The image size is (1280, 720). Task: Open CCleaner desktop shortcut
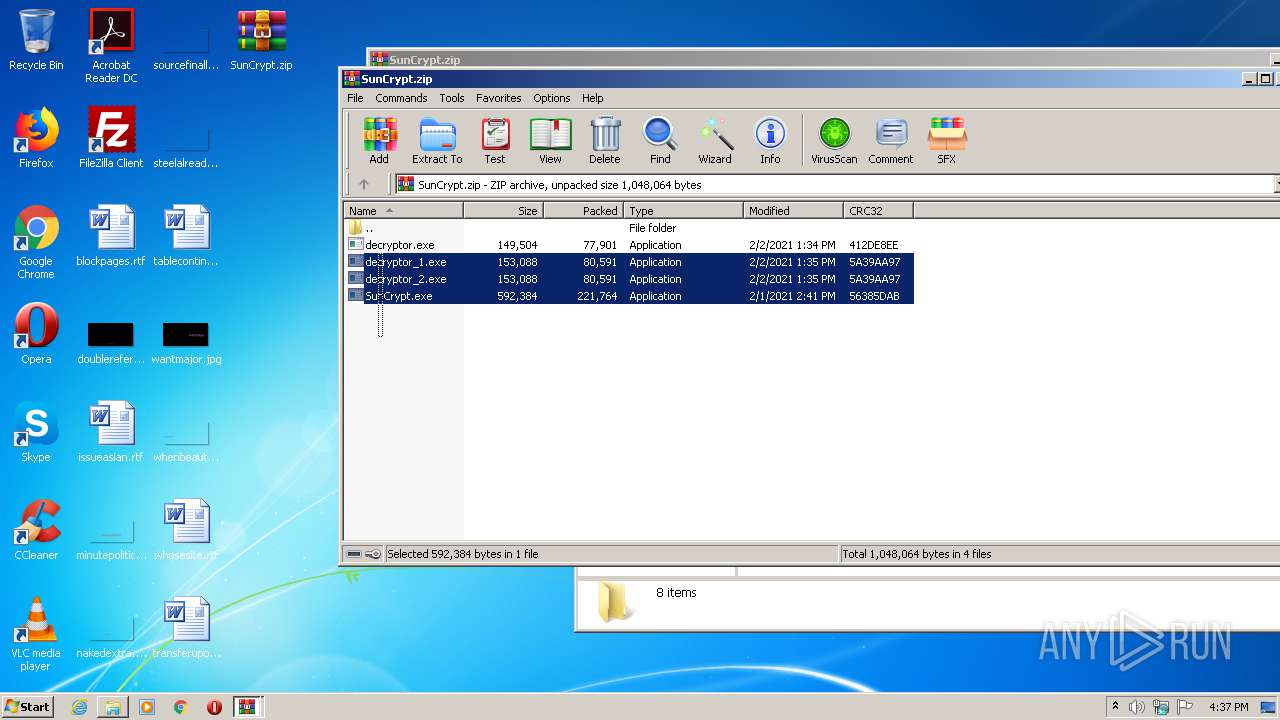pos(36,530)
